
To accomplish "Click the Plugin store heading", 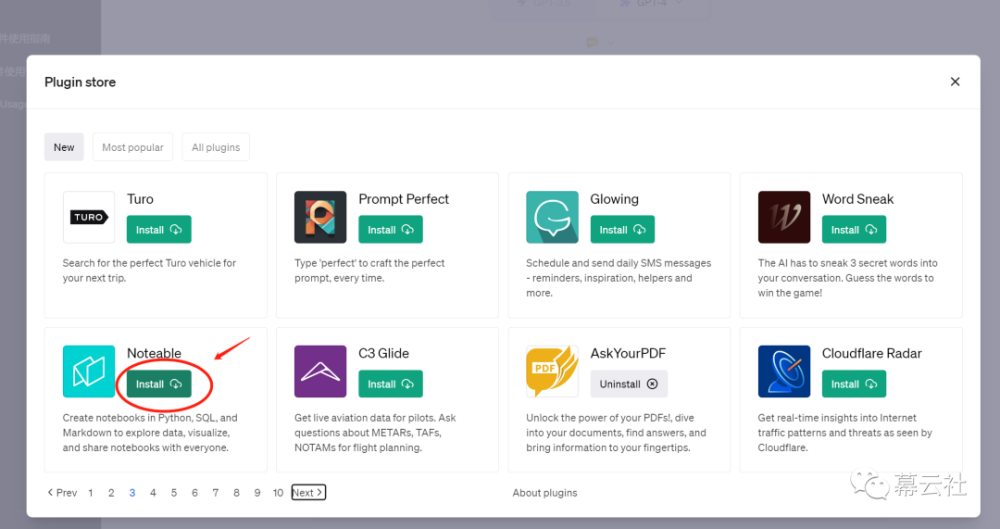I will click(80, 82).
